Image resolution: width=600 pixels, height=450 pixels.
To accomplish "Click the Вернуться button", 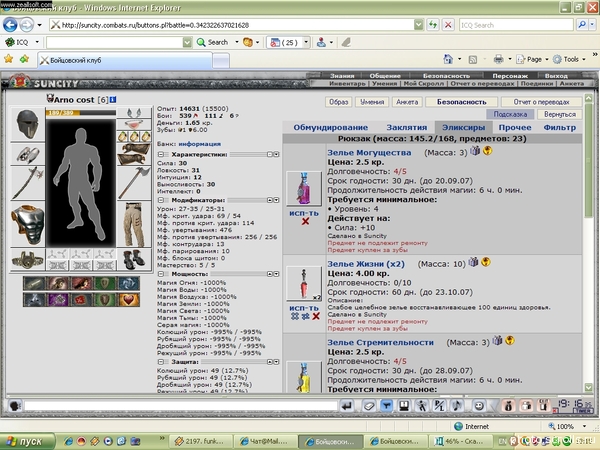I will tap(559, 114).
